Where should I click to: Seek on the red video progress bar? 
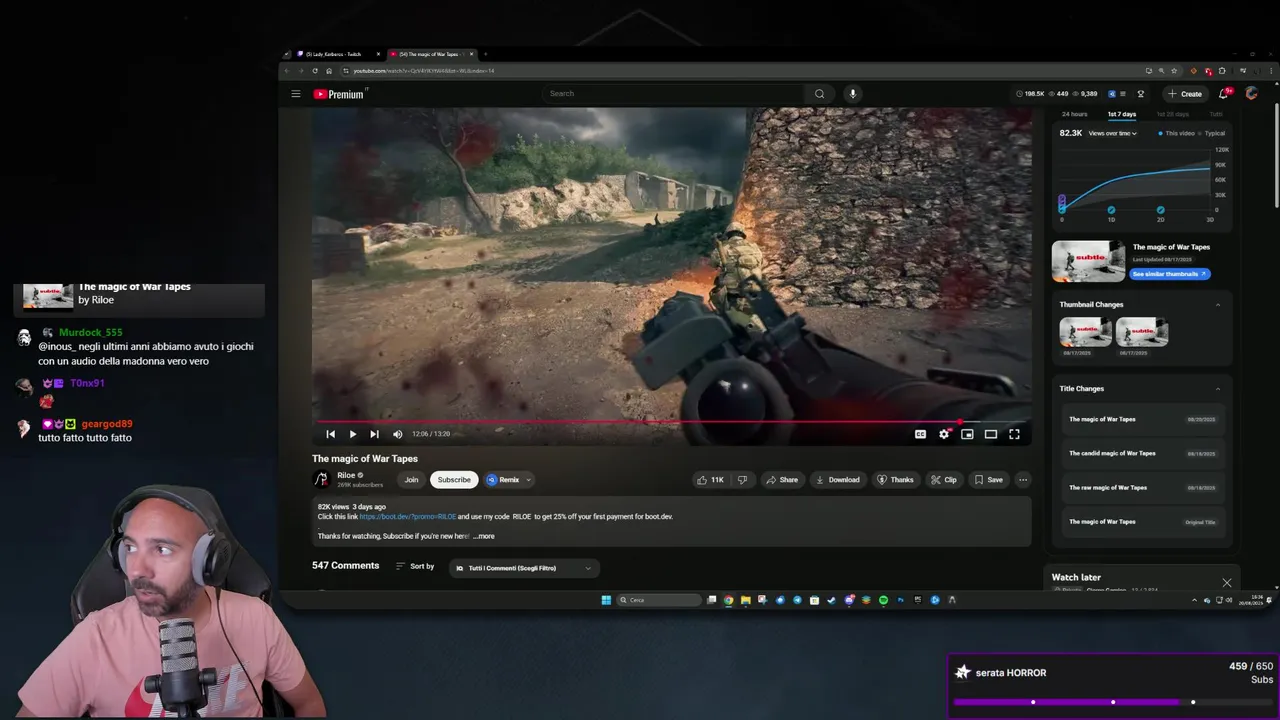pos(671,421)
